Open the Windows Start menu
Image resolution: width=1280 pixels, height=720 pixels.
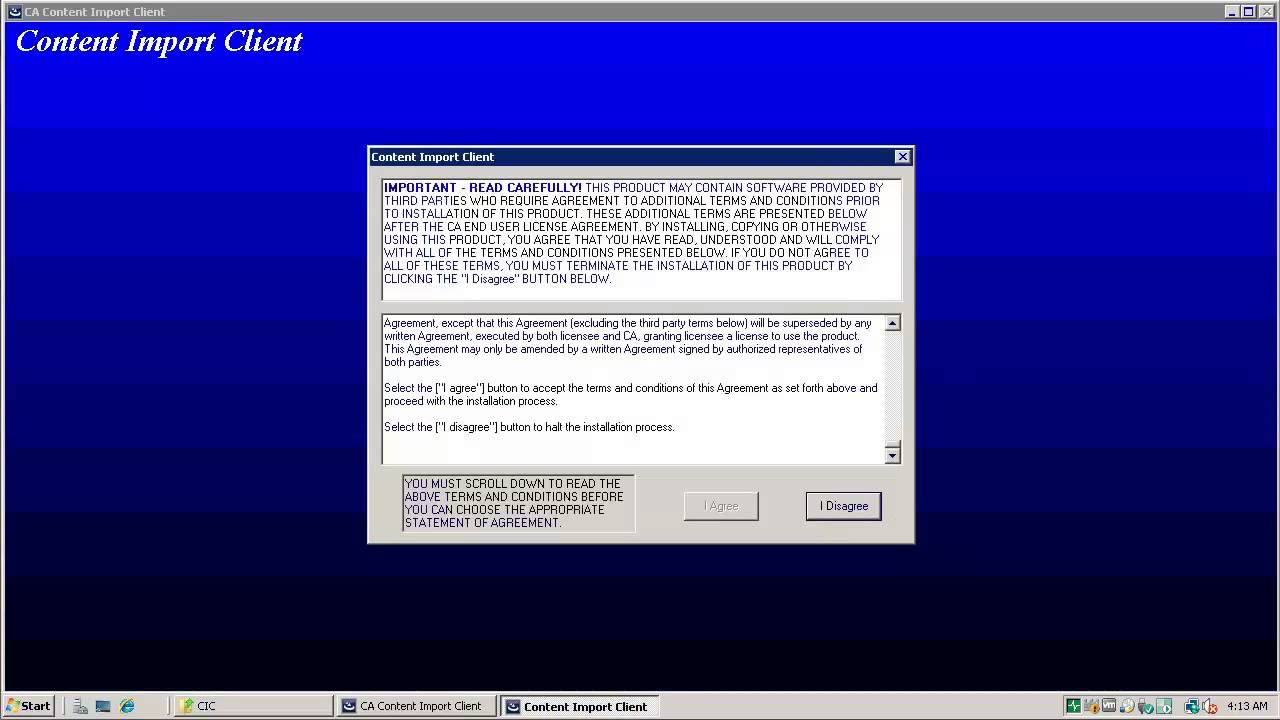(x=29, y=706)
